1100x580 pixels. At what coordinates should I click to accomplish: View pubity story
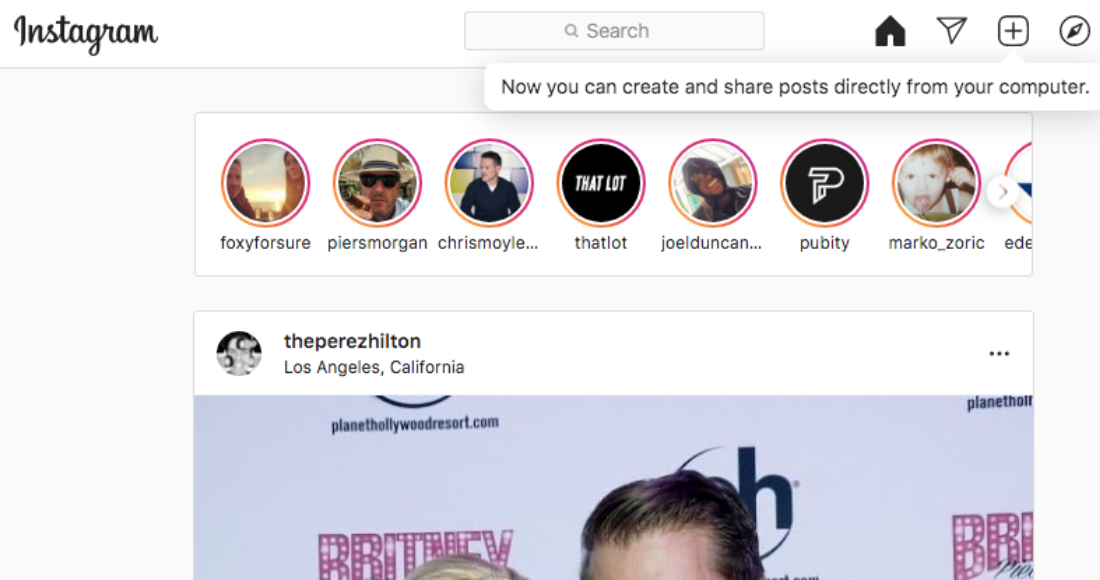(x=824, y=182)
